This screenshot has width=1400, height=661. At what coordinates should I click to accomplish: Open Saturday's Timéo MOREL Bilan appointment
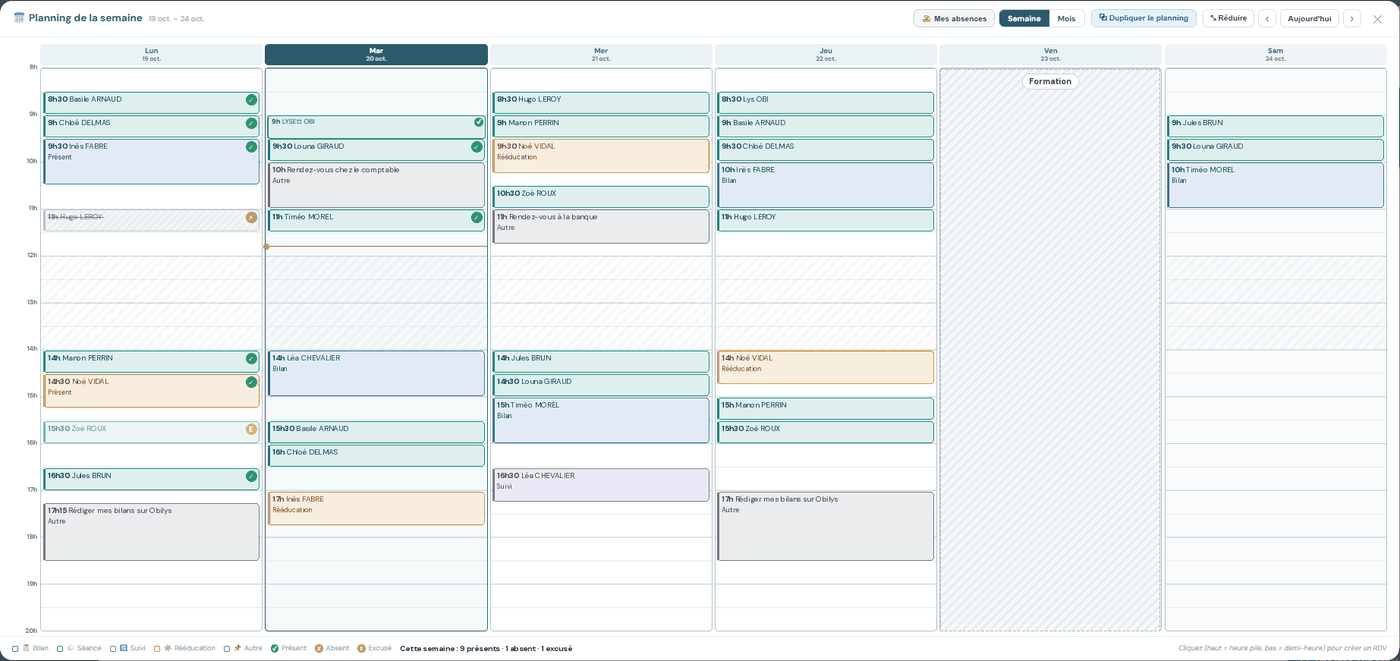1276,185
